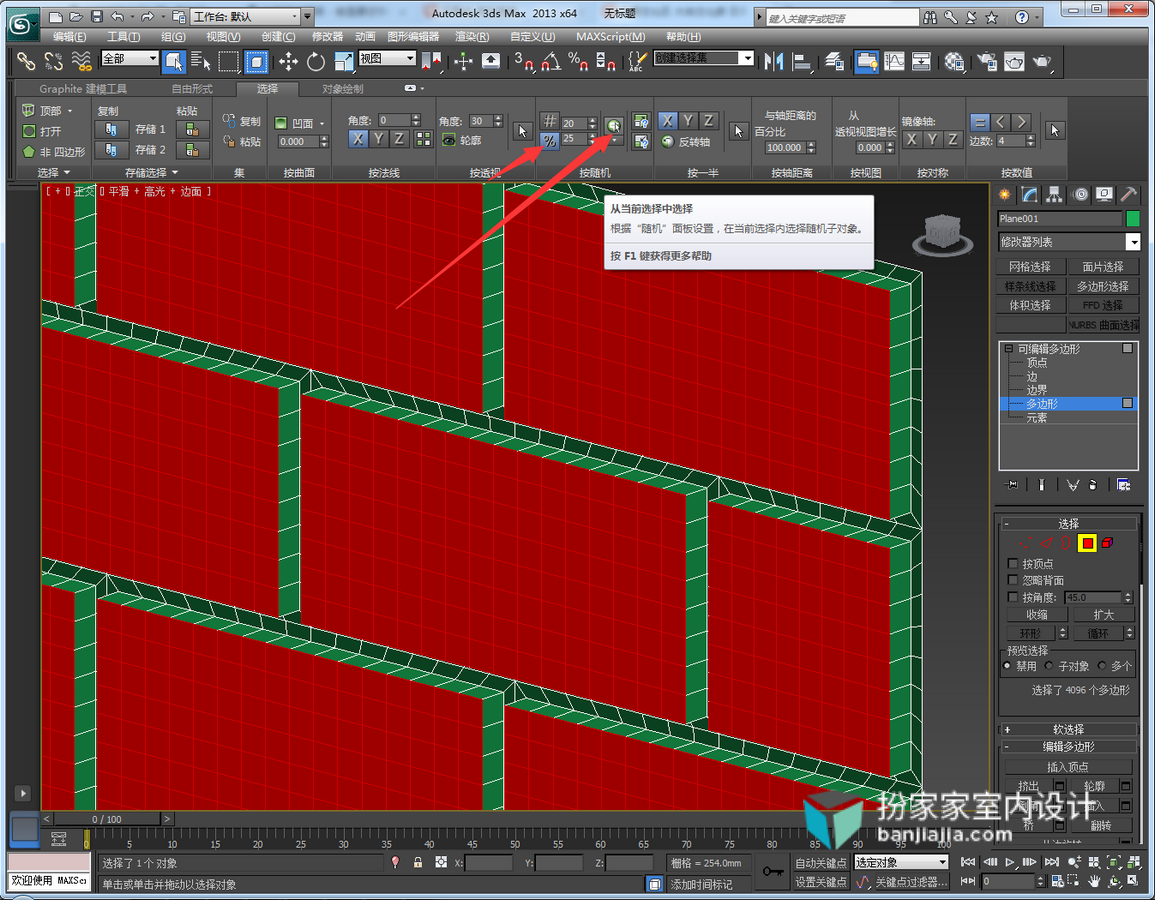
Task: Click the Unlink Selection icon
Action: 54,61
